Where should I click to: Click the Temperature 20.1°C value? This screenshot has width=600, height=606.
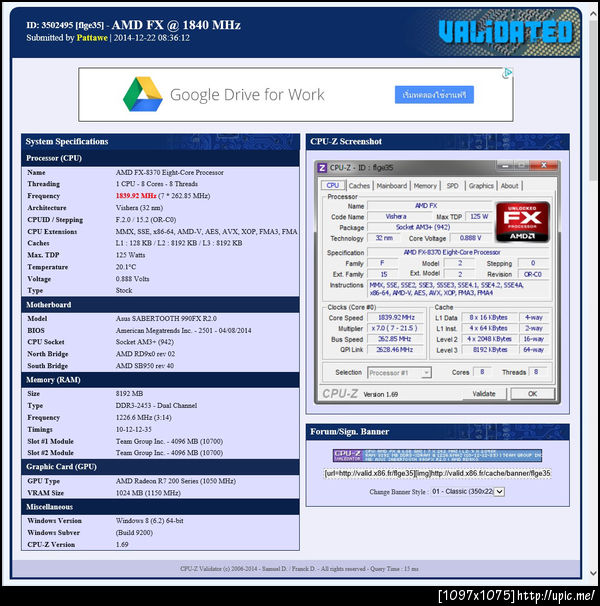126,267
